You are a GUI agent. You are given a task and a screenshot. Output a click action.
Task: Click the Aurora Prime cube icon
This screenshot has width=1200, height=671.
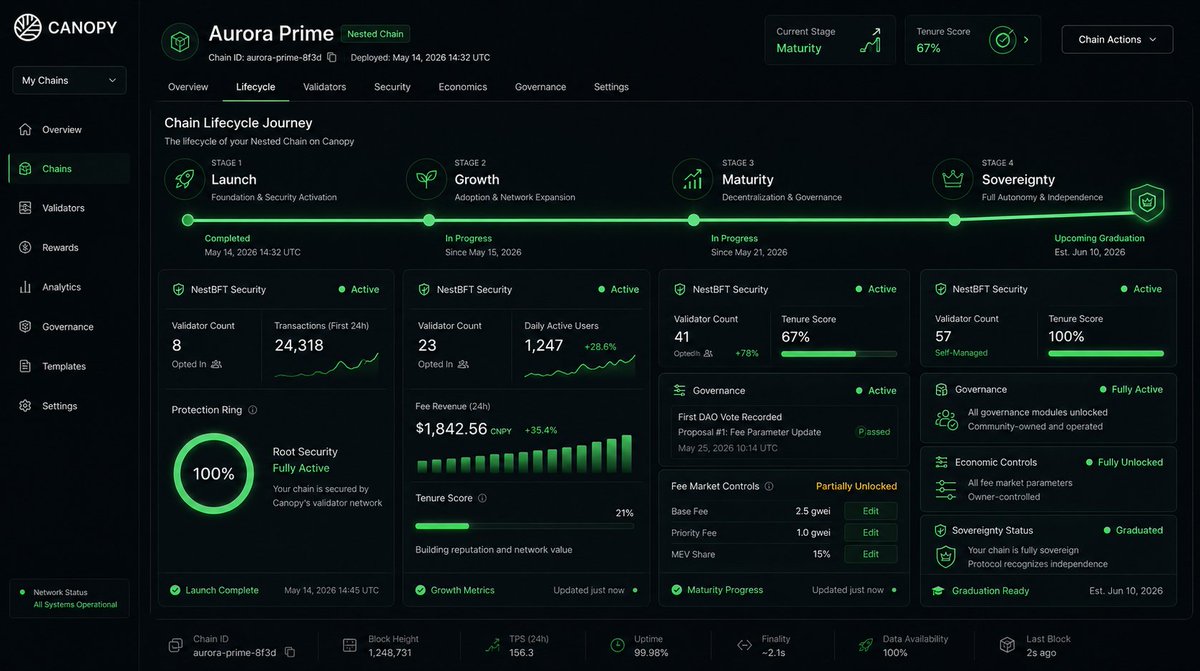pyautogui.click(x=180, y=41)
